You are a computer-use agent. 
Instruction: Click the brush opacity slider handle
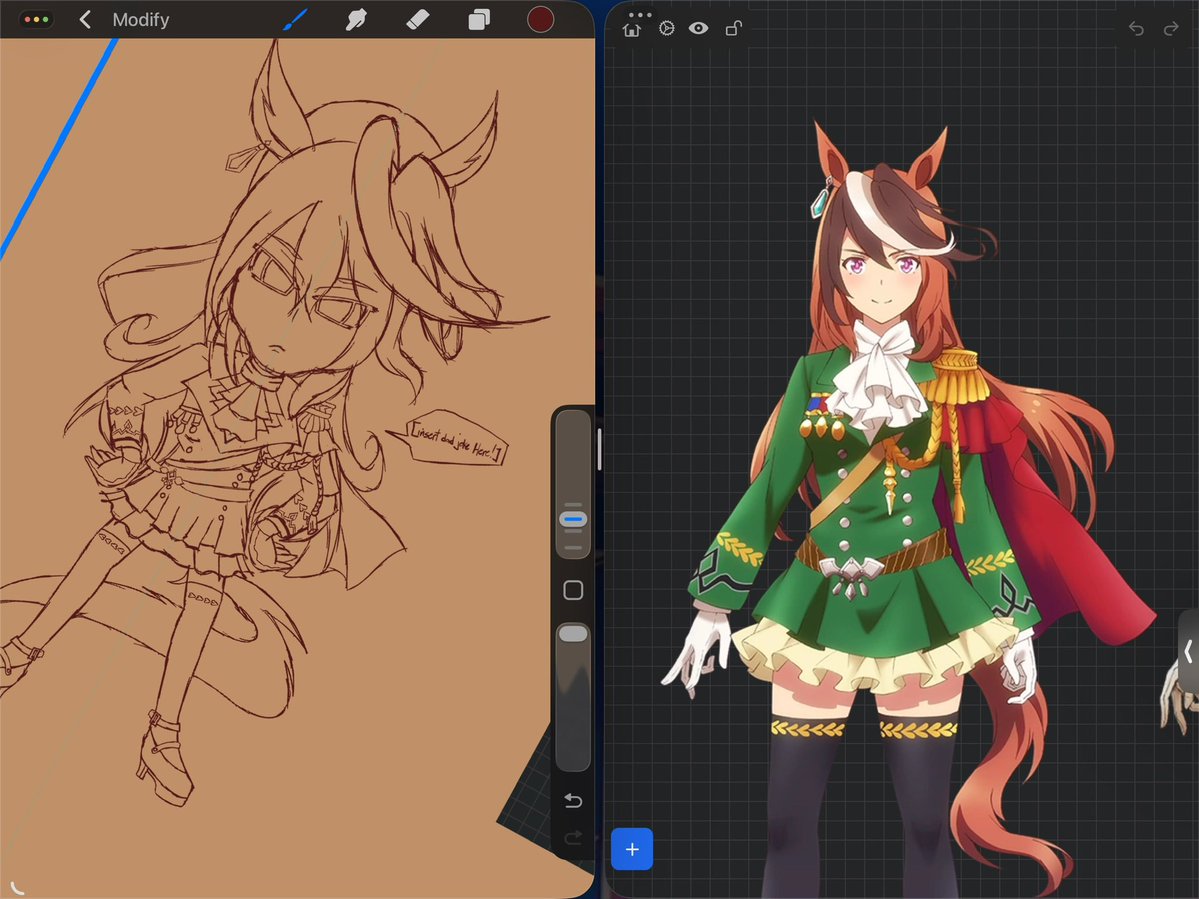pos(573,634)
